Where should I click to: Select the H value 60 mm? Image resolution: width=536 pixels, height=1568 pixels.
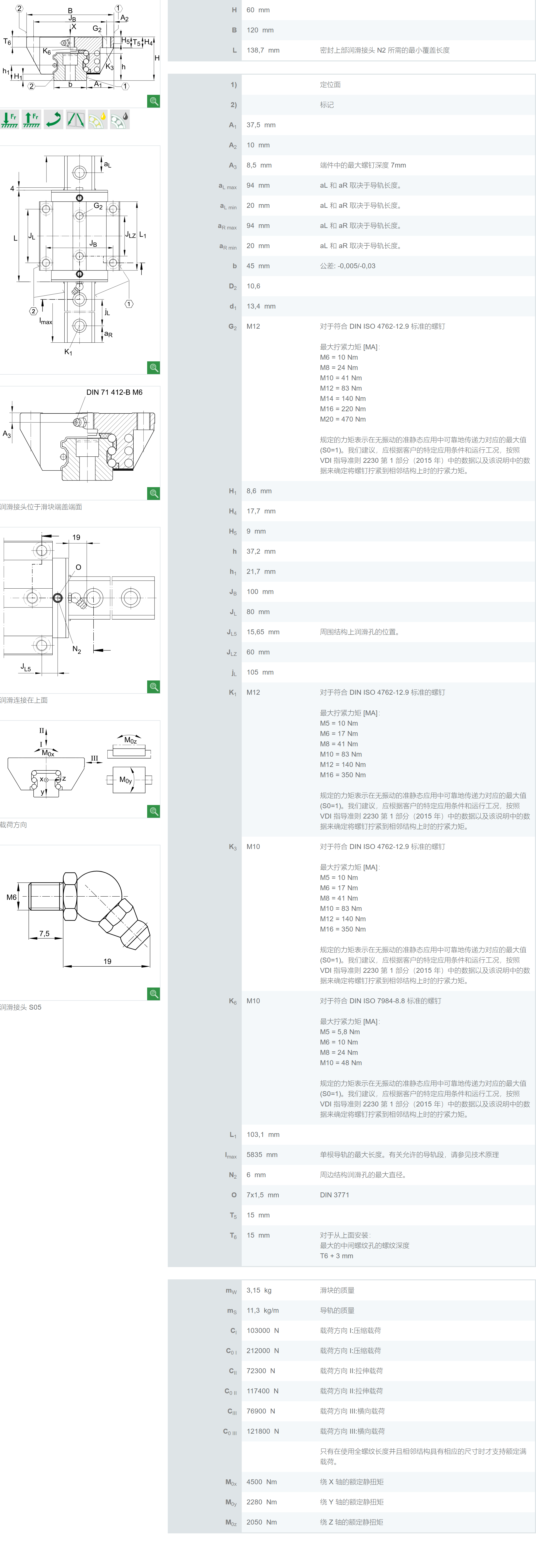pos(258,10)
